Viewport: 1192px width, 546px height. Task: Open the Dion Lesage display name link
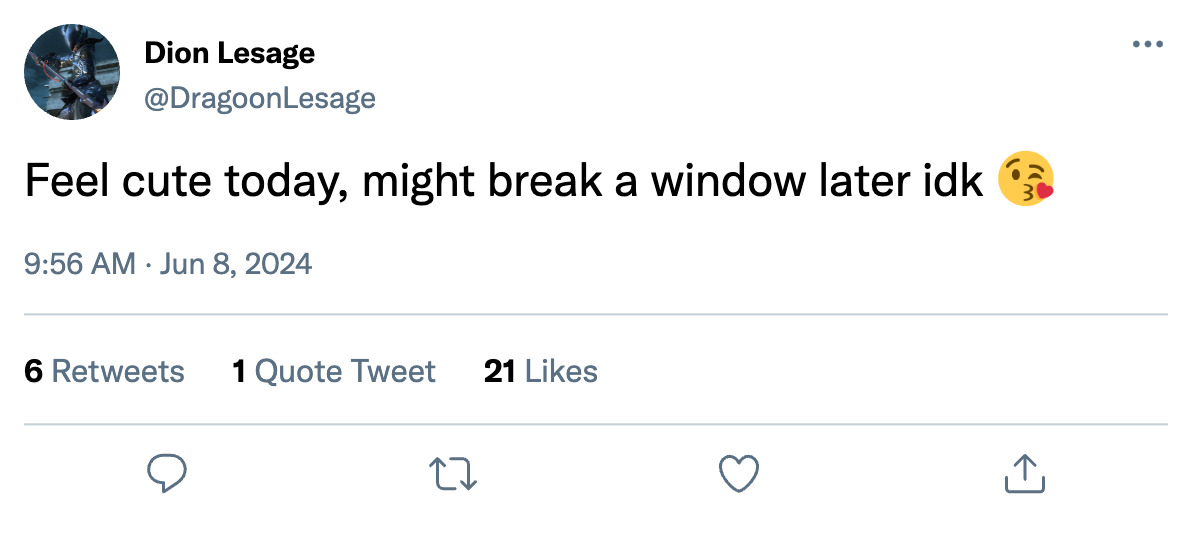point(229,53)
